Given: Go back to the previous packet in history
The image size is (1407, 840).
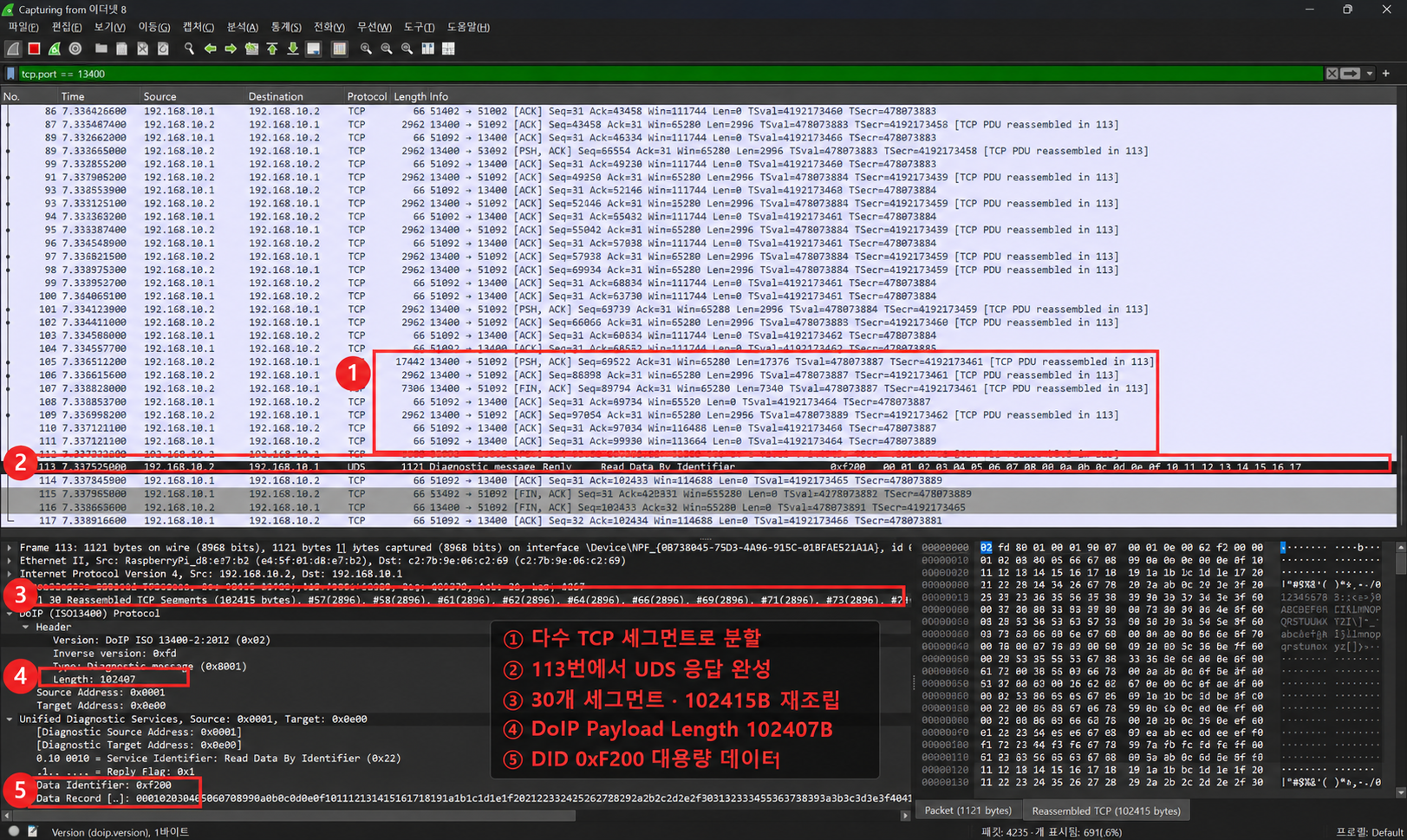Looking at the screenshot, I should (x=210, y=49).
